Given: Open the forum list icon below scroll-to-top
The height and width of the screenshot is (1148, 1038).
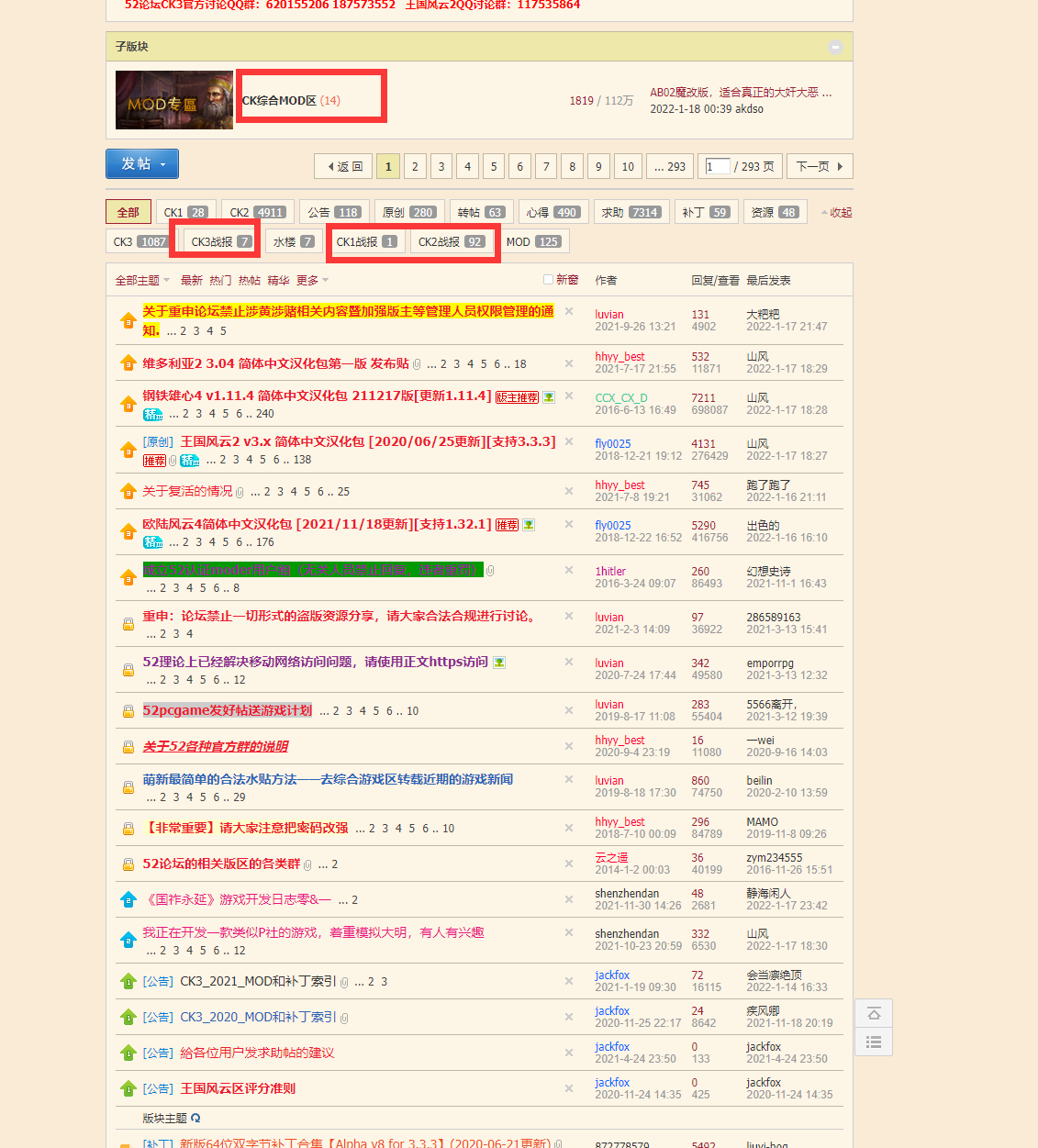Looking at the screenshot, I should pos(874,1042).
